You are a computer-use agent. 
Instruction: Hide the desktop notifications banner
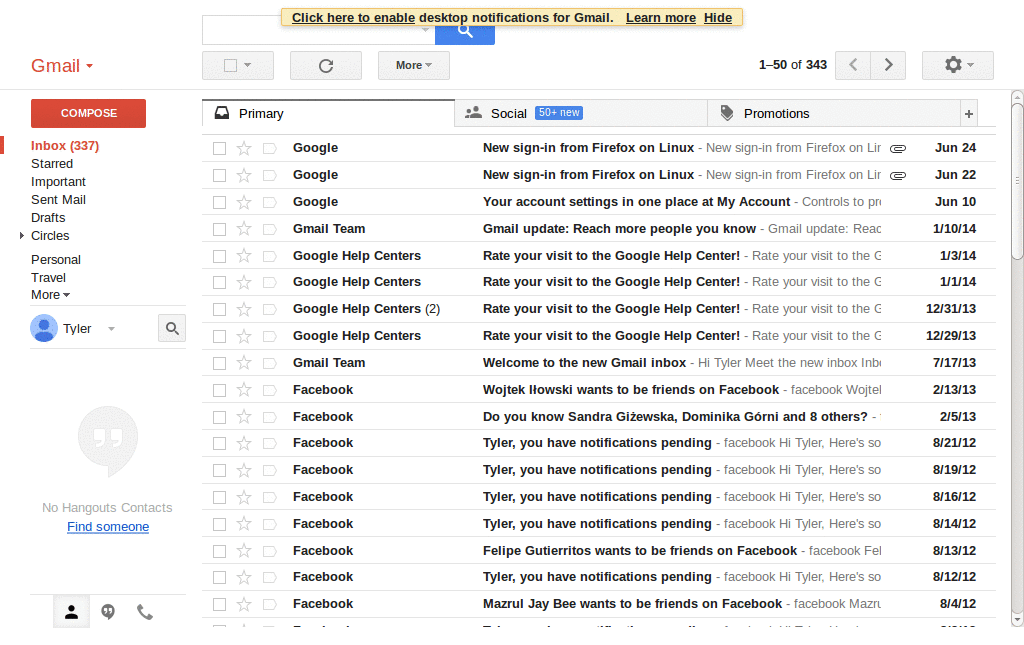718,18
